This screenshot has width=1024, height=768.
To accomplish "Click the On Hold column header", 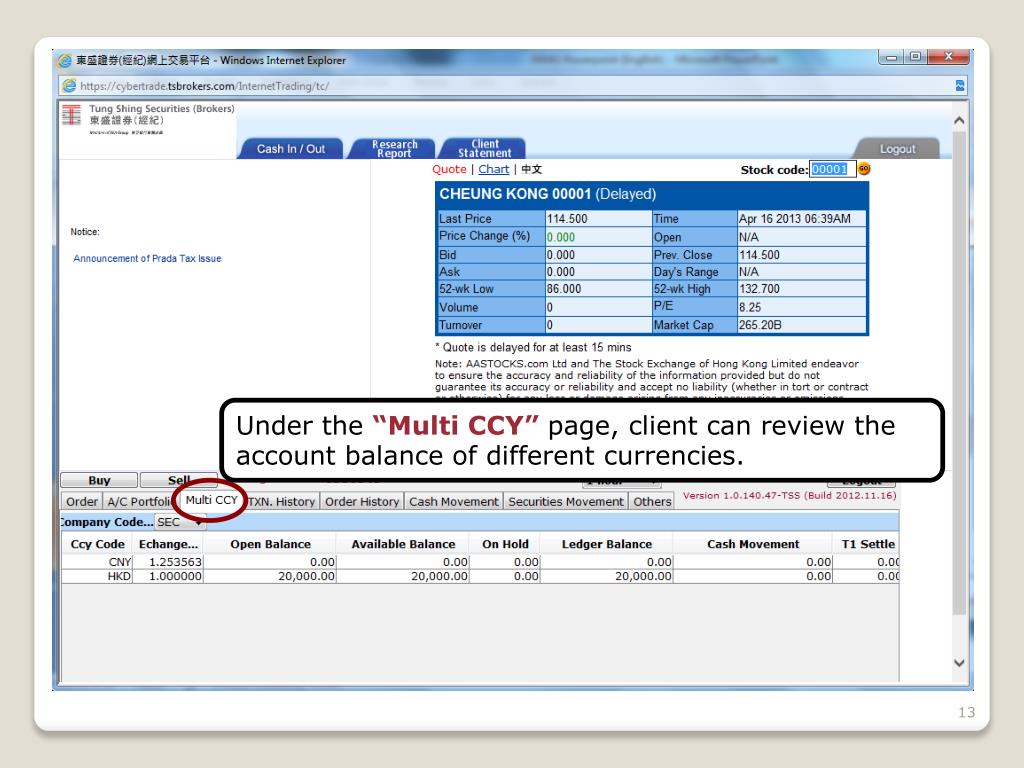I will click(x=505, y=544).
